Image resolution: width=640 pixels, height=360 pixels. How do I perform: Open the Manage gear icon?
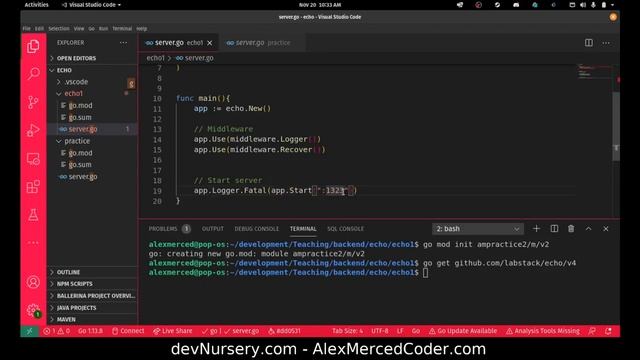pos(33,310)
